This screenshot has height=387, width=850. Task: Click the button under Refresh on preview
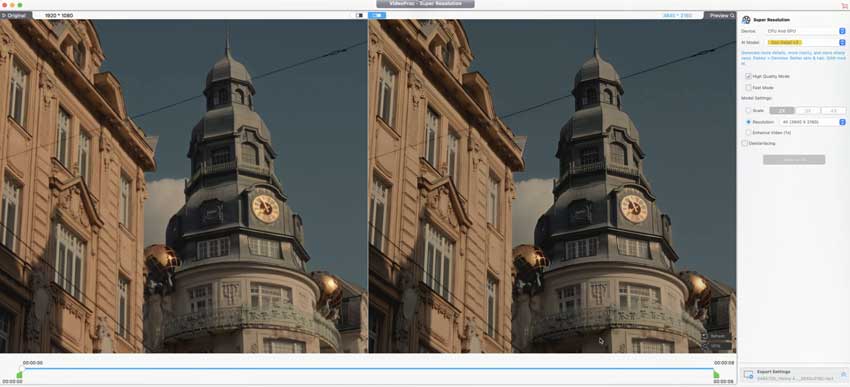(717, 346)
